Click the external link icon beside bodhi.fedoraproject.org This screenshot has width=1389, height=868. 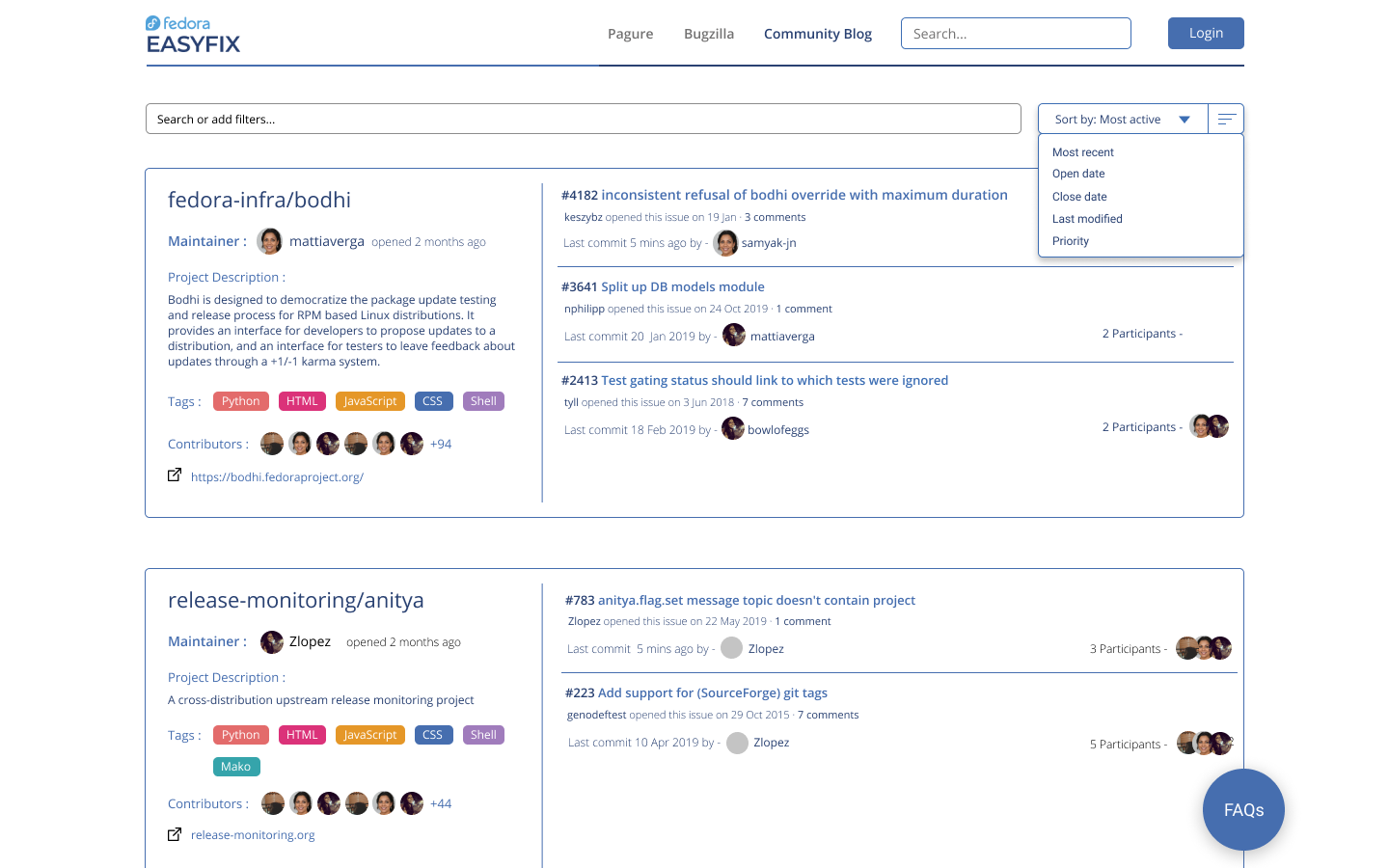pos(175,475)
